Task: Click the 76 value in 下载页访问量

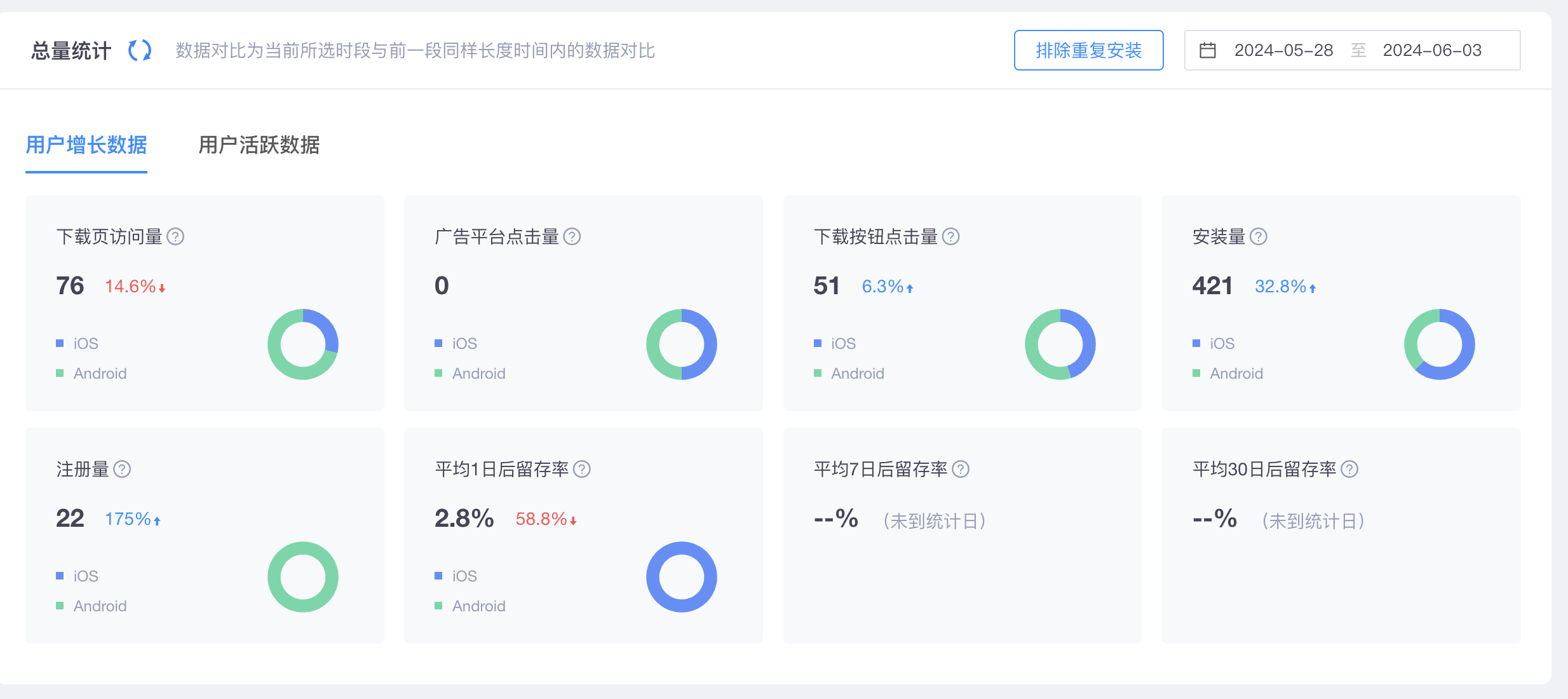Action: coord(70,285)
